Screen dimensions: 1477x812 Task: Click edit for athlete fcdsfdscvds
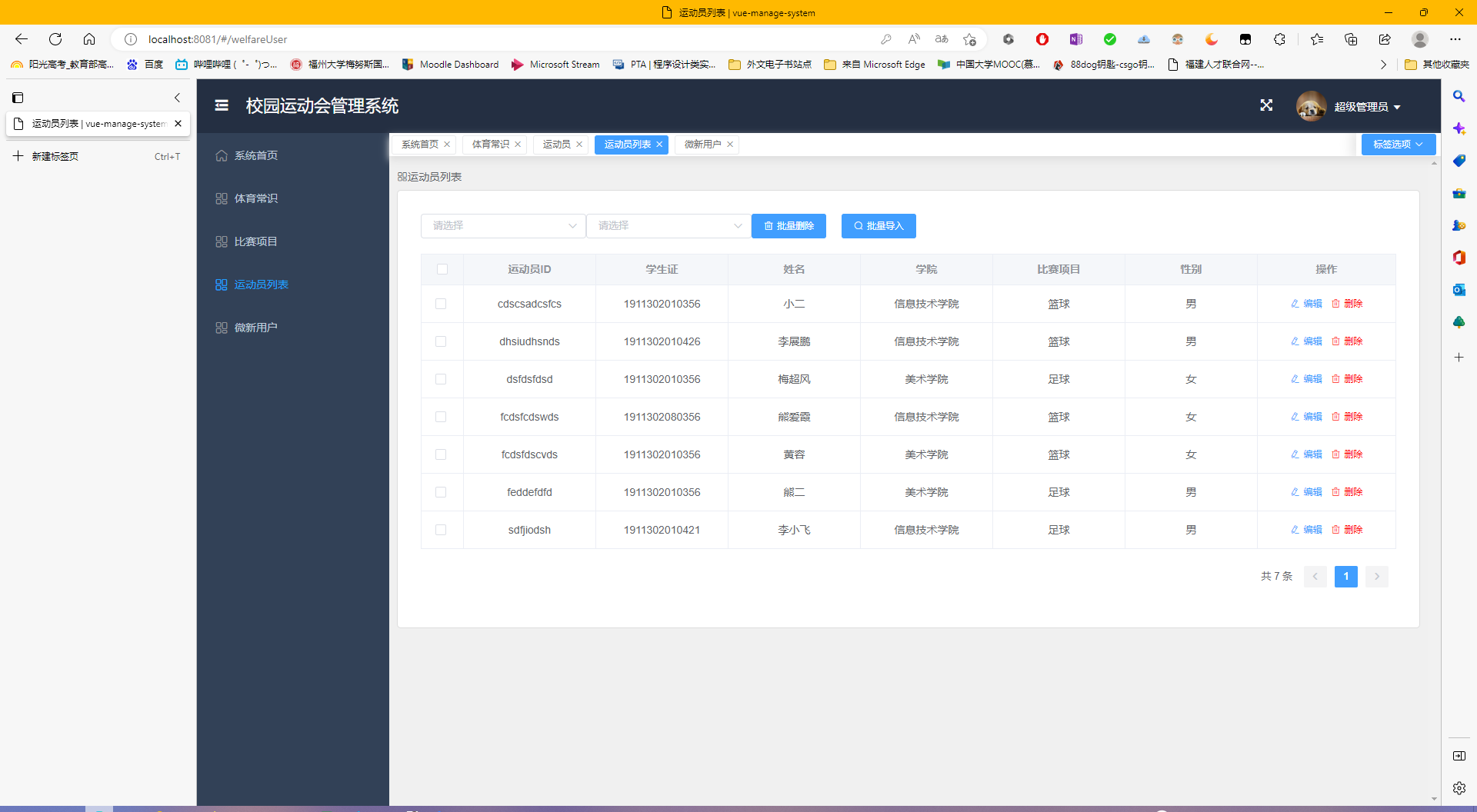click(1306, 454)
